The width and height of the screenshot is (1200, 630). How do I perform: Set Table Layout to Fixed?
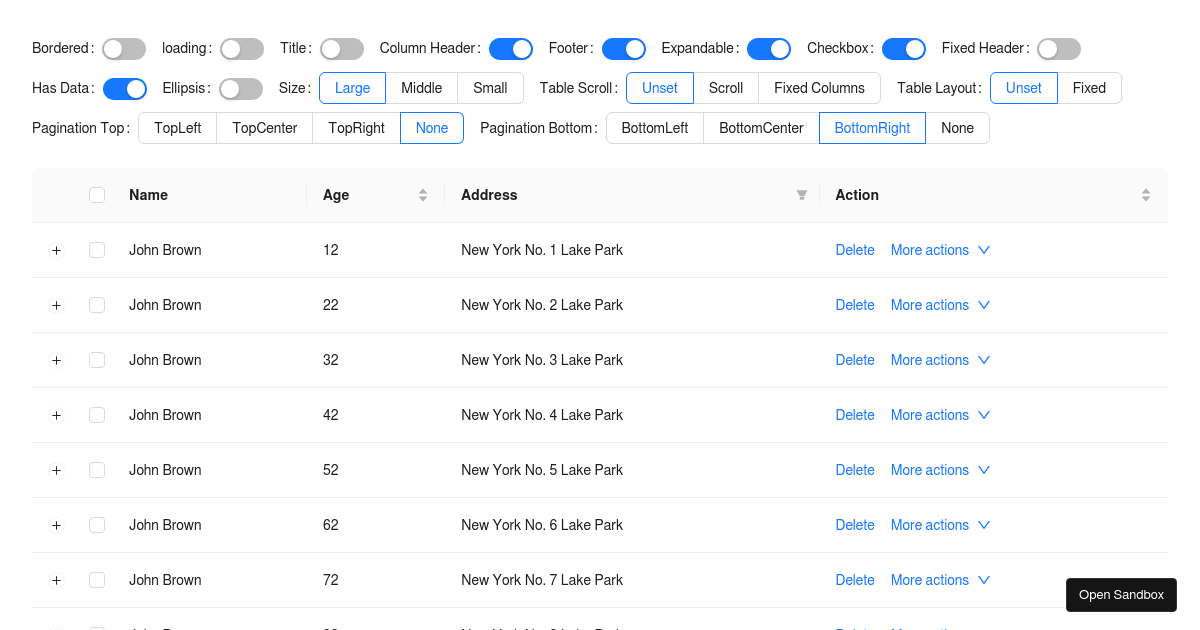tap(1089, 88)
